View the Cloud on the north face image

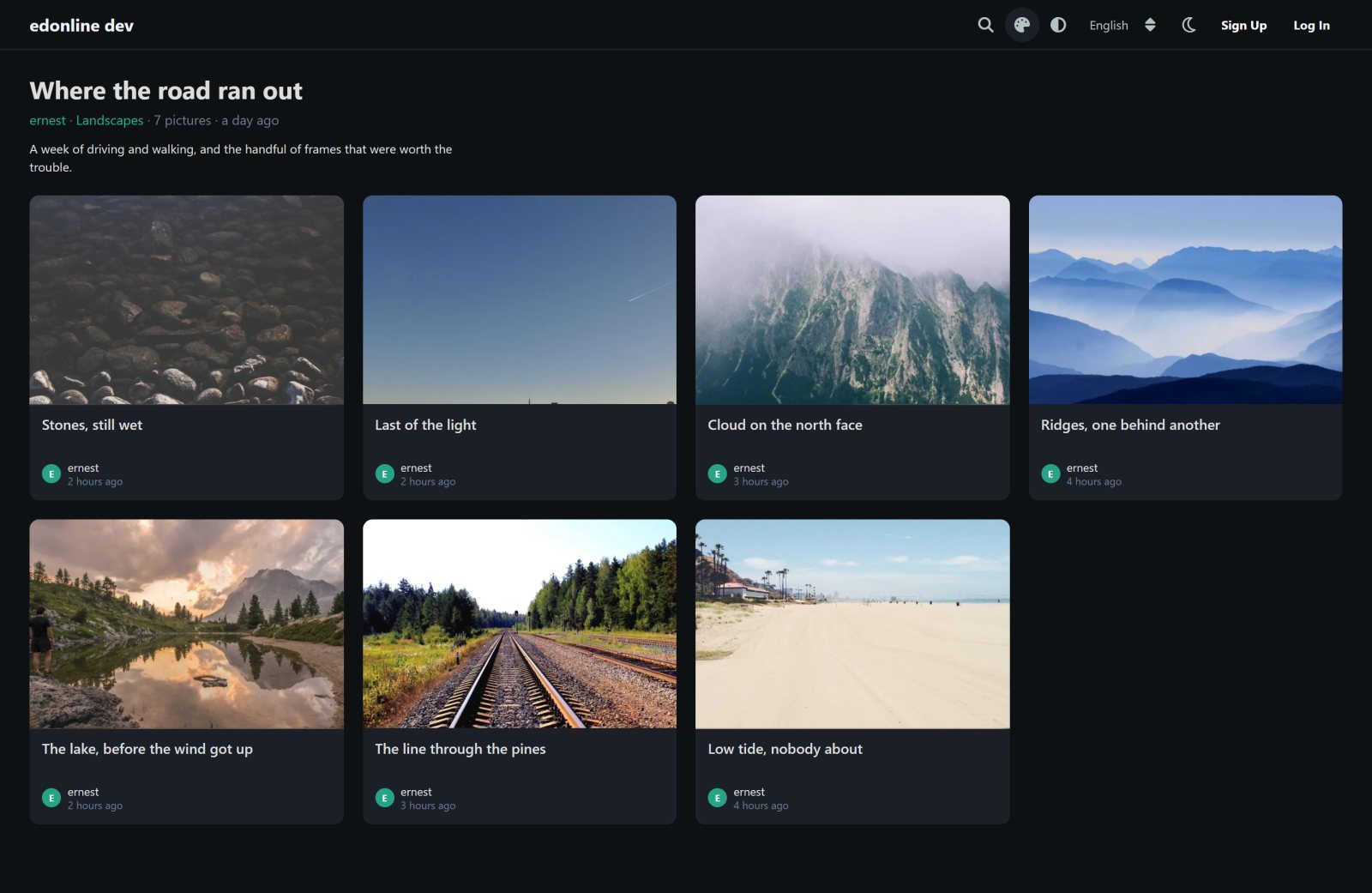[x=852, y=299]
